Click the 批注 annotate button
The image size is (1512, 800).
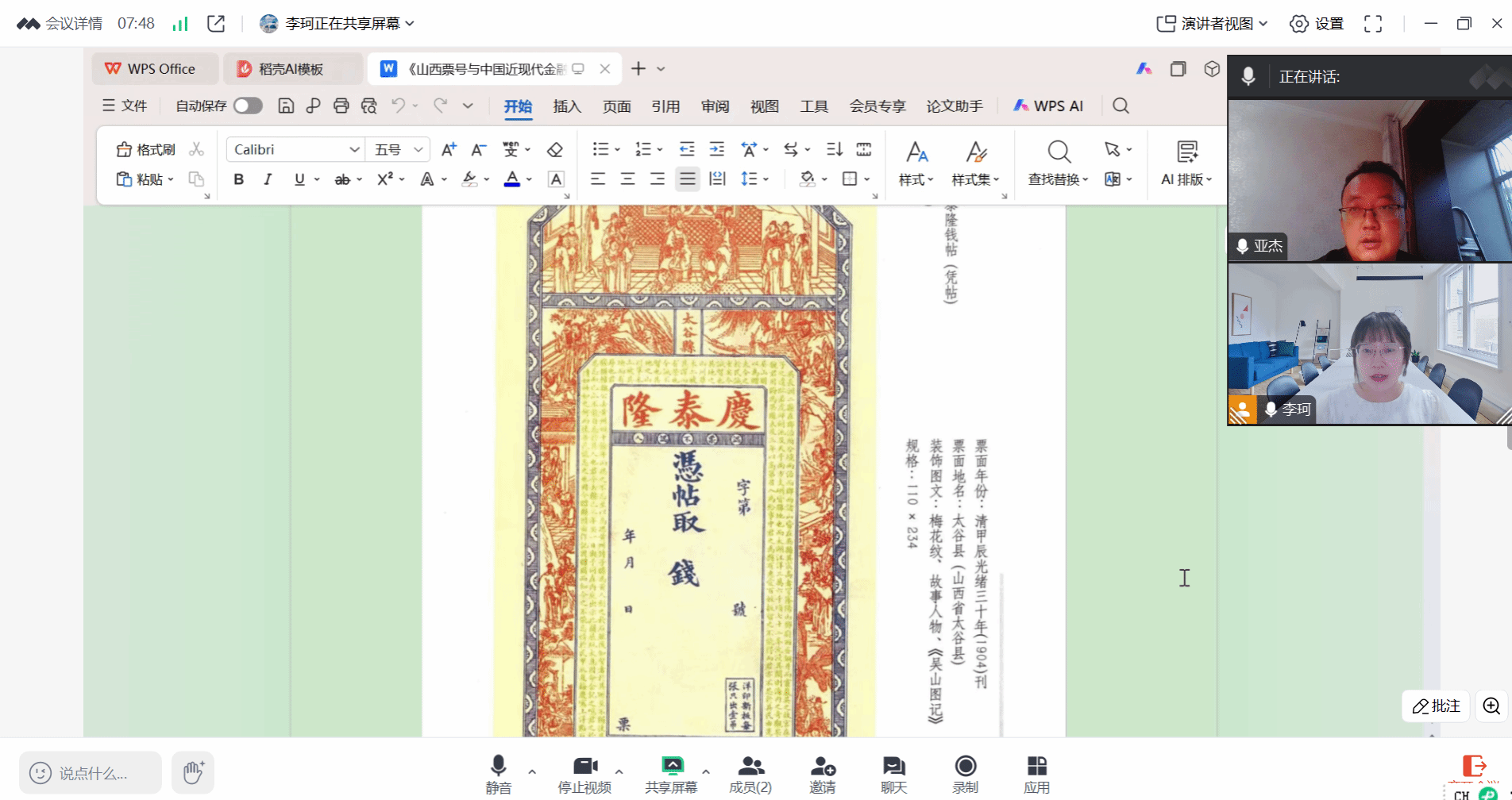(1436, 706)
